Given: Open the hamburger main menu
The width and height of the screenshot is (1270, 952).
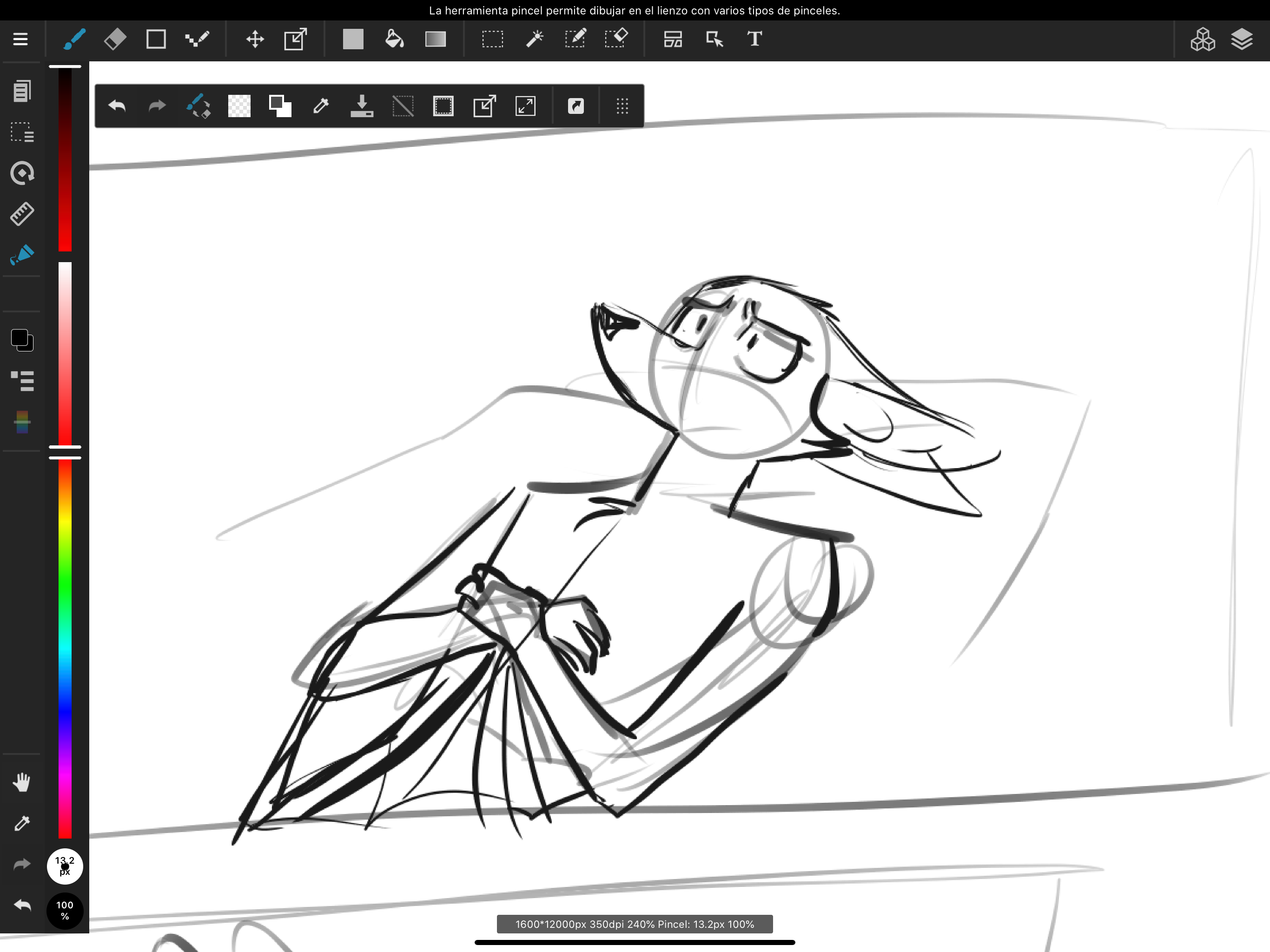Looking at the screenshot, I should (x=20, y=39).
